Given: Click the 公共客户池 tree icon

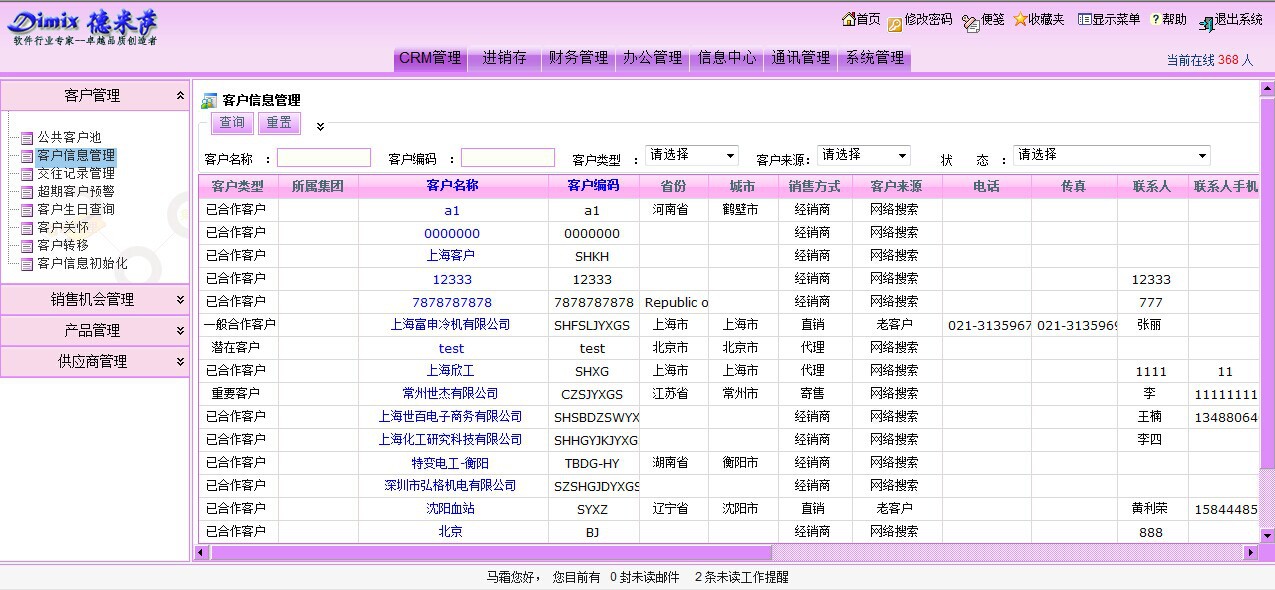Looking at the screenshot, I should point(27,138).
